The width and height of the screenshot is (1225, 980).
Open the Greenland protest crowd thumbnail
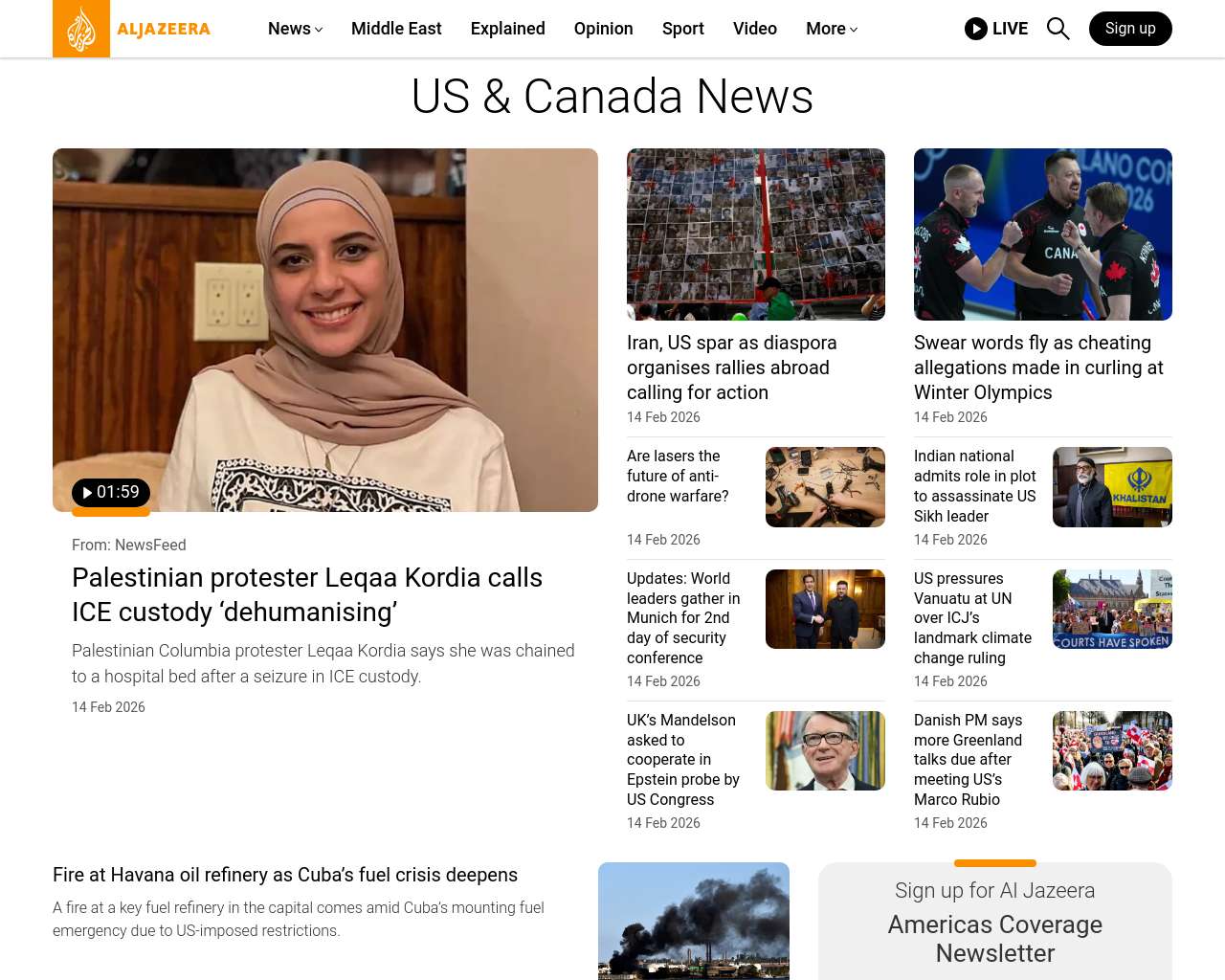(1112, 751)
